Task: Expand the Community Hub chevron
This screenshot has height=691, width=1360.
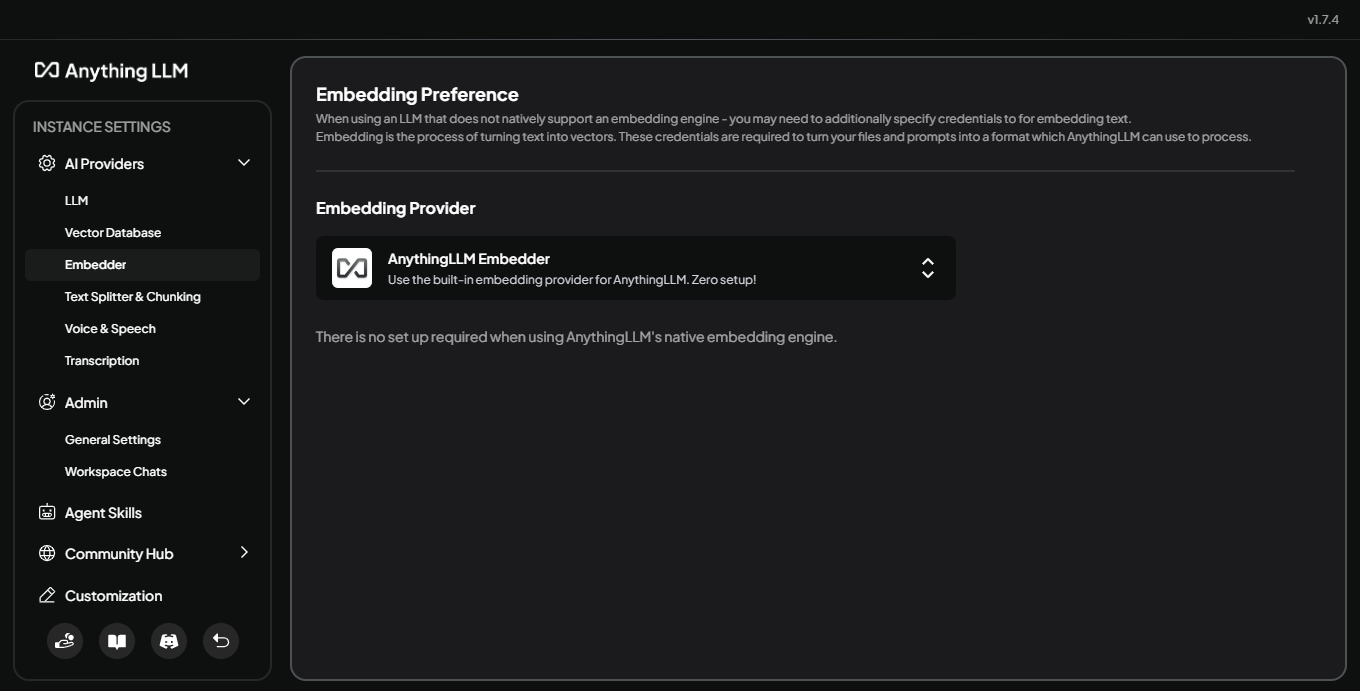Action: click(x=243, y=553)
